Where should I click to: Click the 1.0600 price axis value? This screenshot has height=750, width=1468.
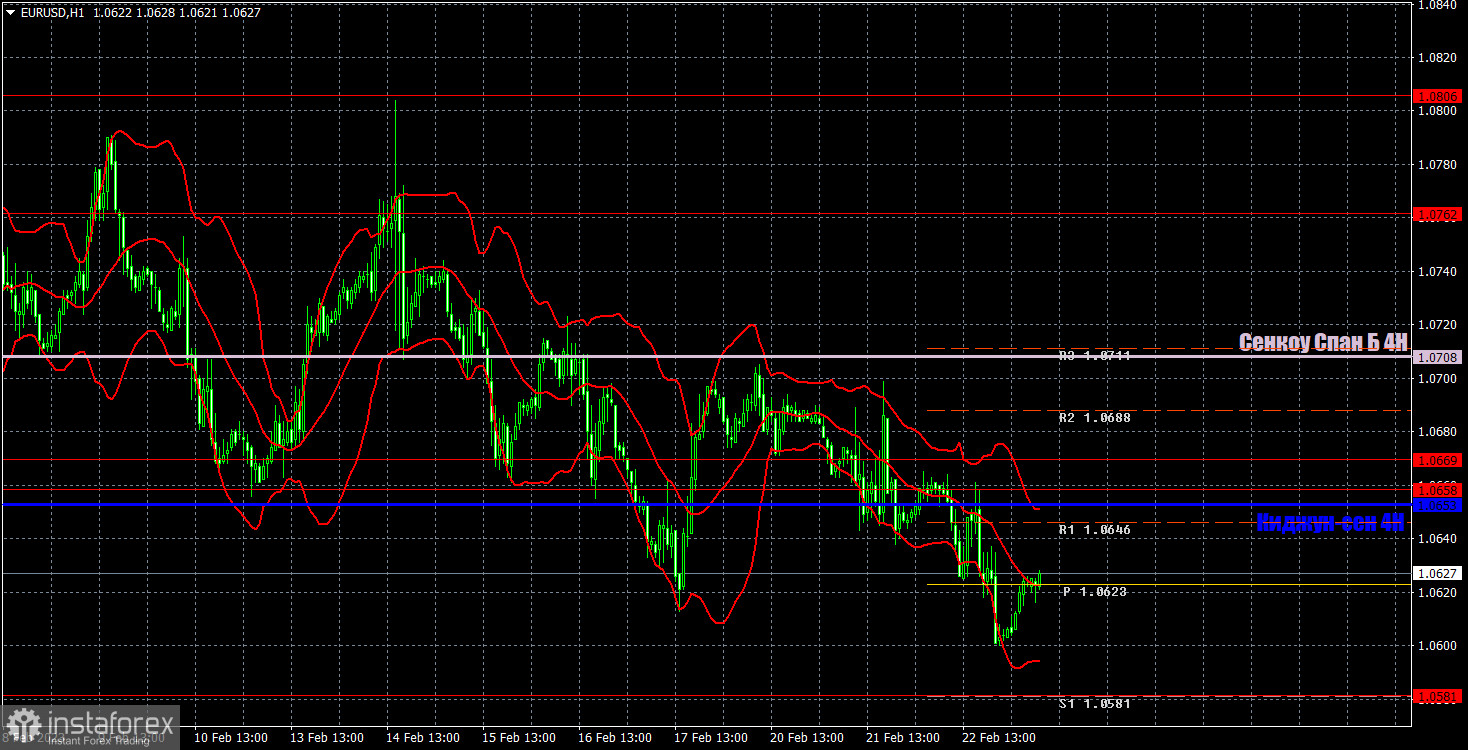(x=1437, y=646)
